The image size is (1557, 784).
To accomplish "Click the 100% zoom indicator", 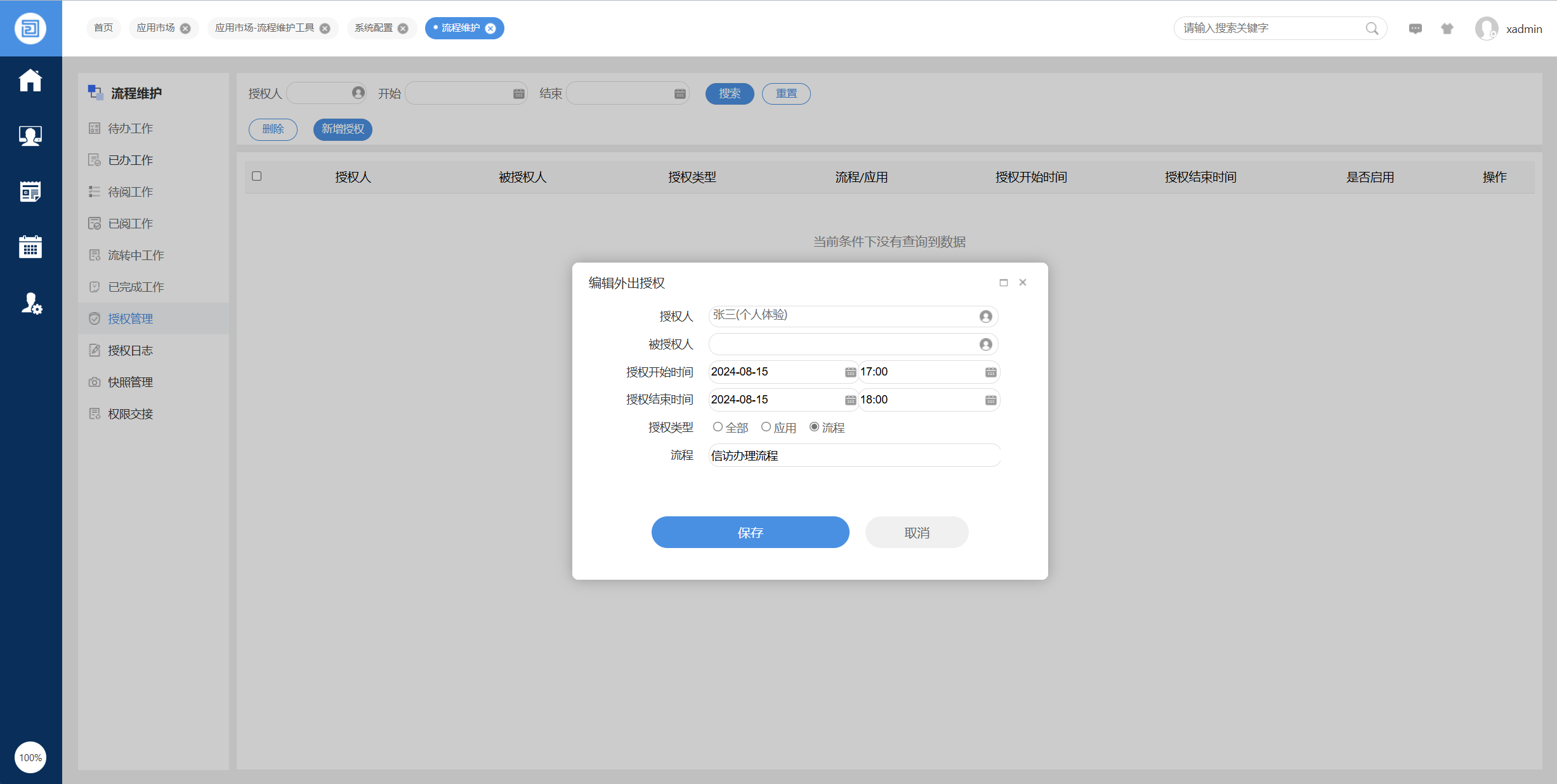I will coord(30,757).
